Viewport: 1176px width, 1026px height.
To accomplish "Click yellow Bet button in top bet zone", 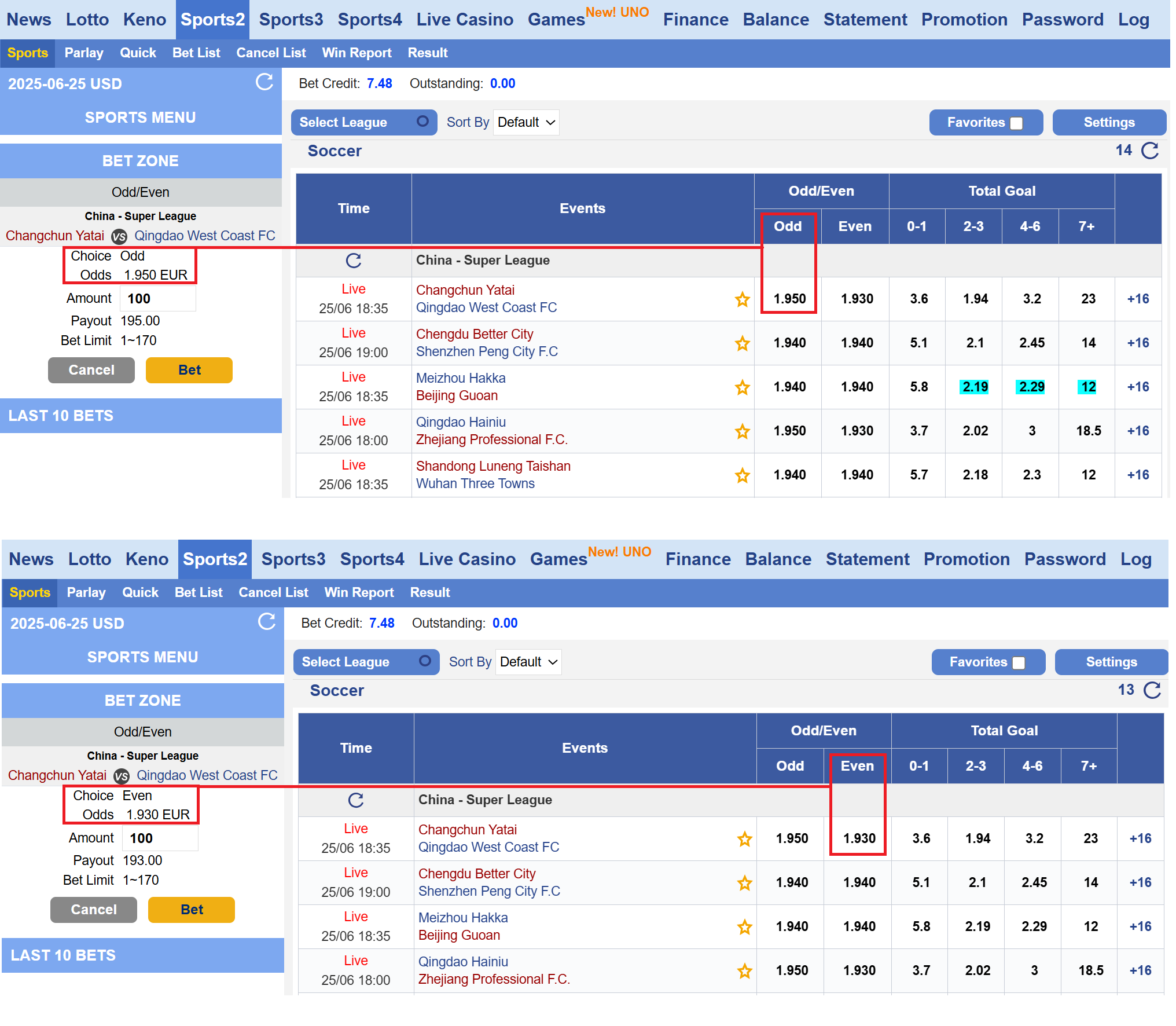I will tap(189, 370).
